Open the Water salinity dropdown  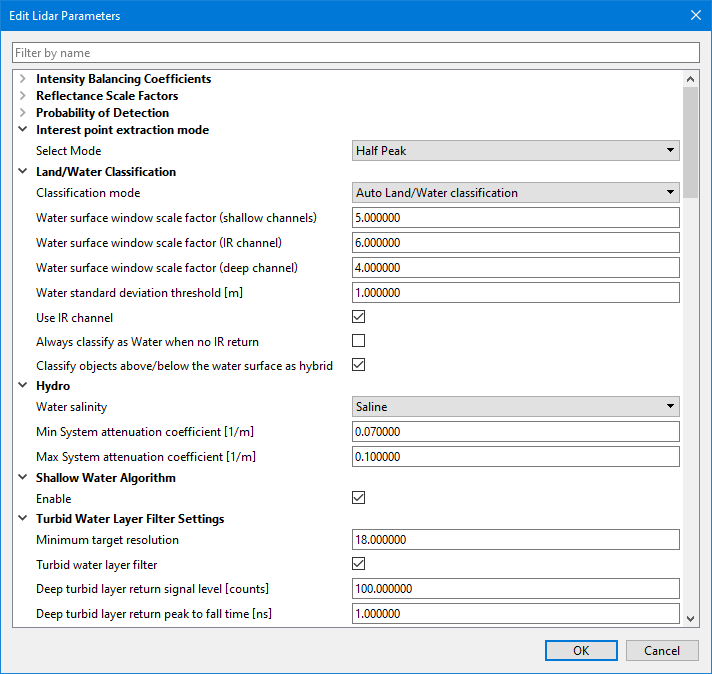[x=515, y=407]
